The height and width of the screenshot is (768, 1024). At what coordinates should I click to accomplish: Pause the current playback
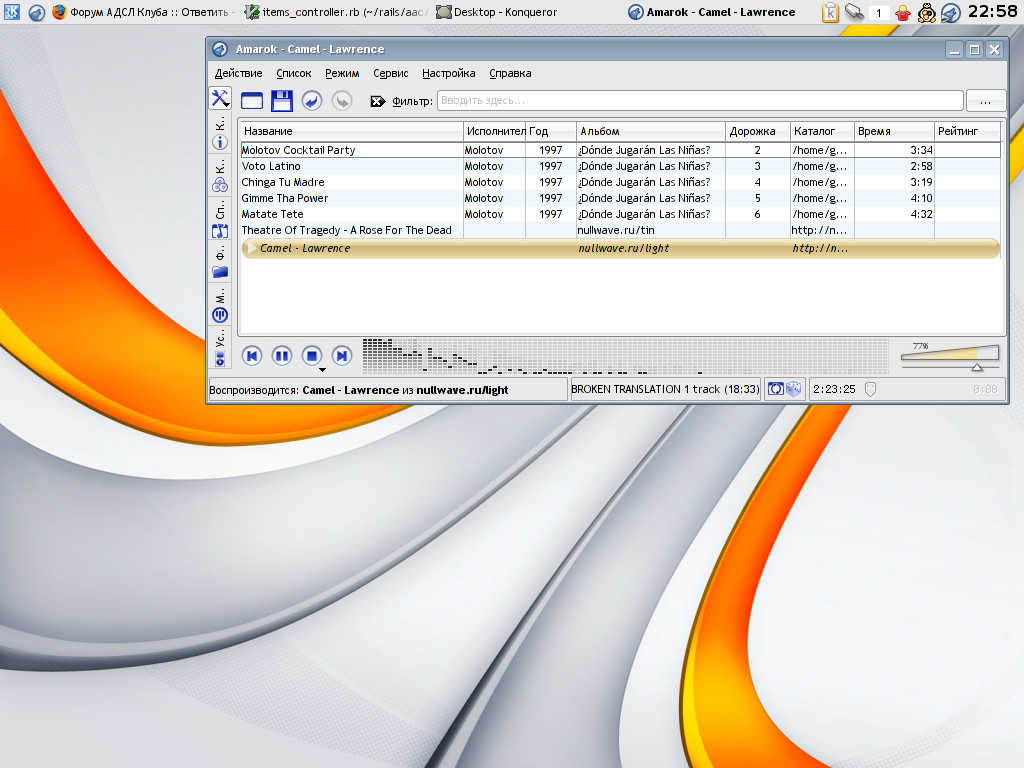[282, 355]
